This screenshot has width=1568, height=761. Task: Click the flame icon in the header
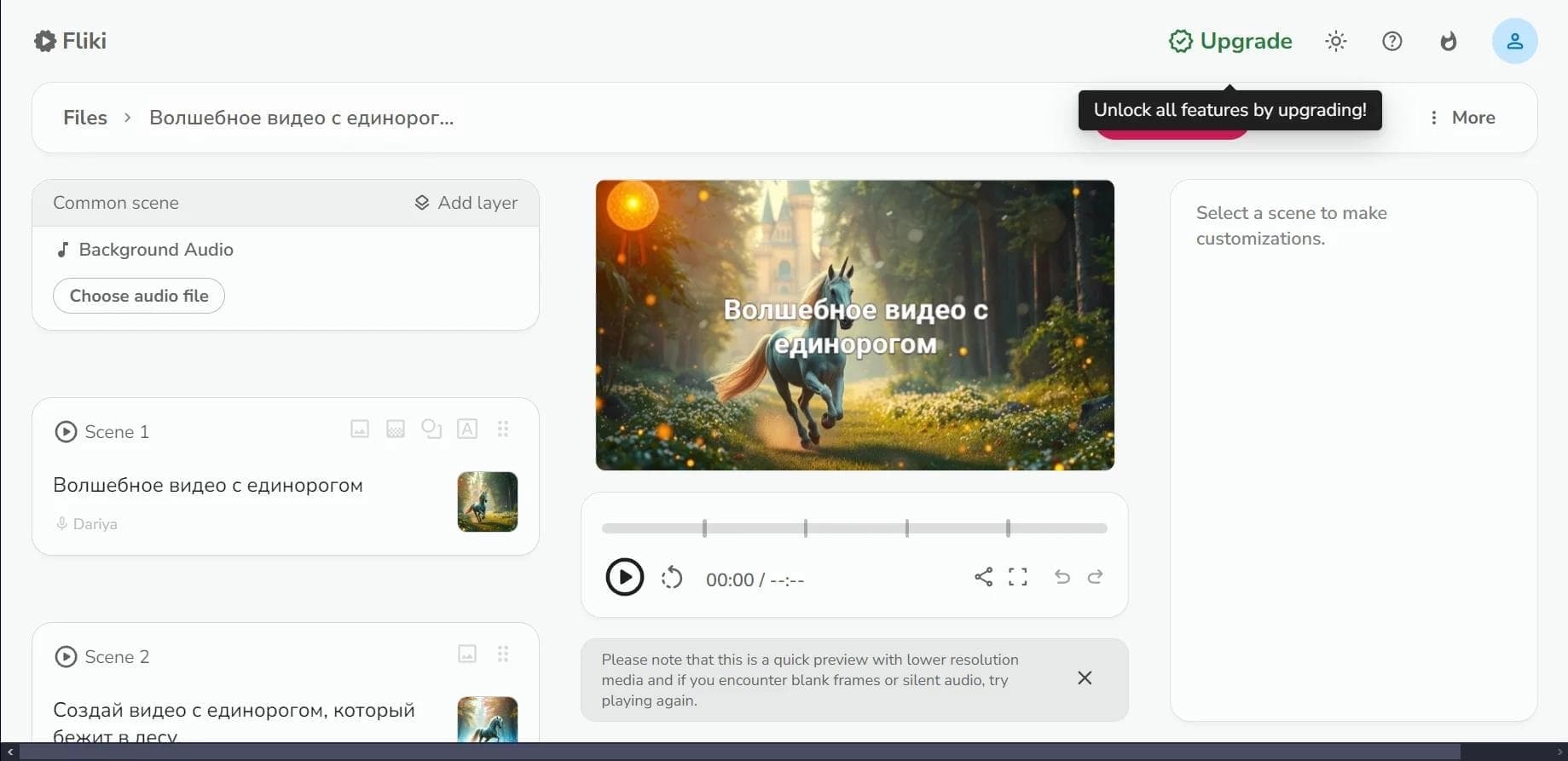pos(1449,41)
